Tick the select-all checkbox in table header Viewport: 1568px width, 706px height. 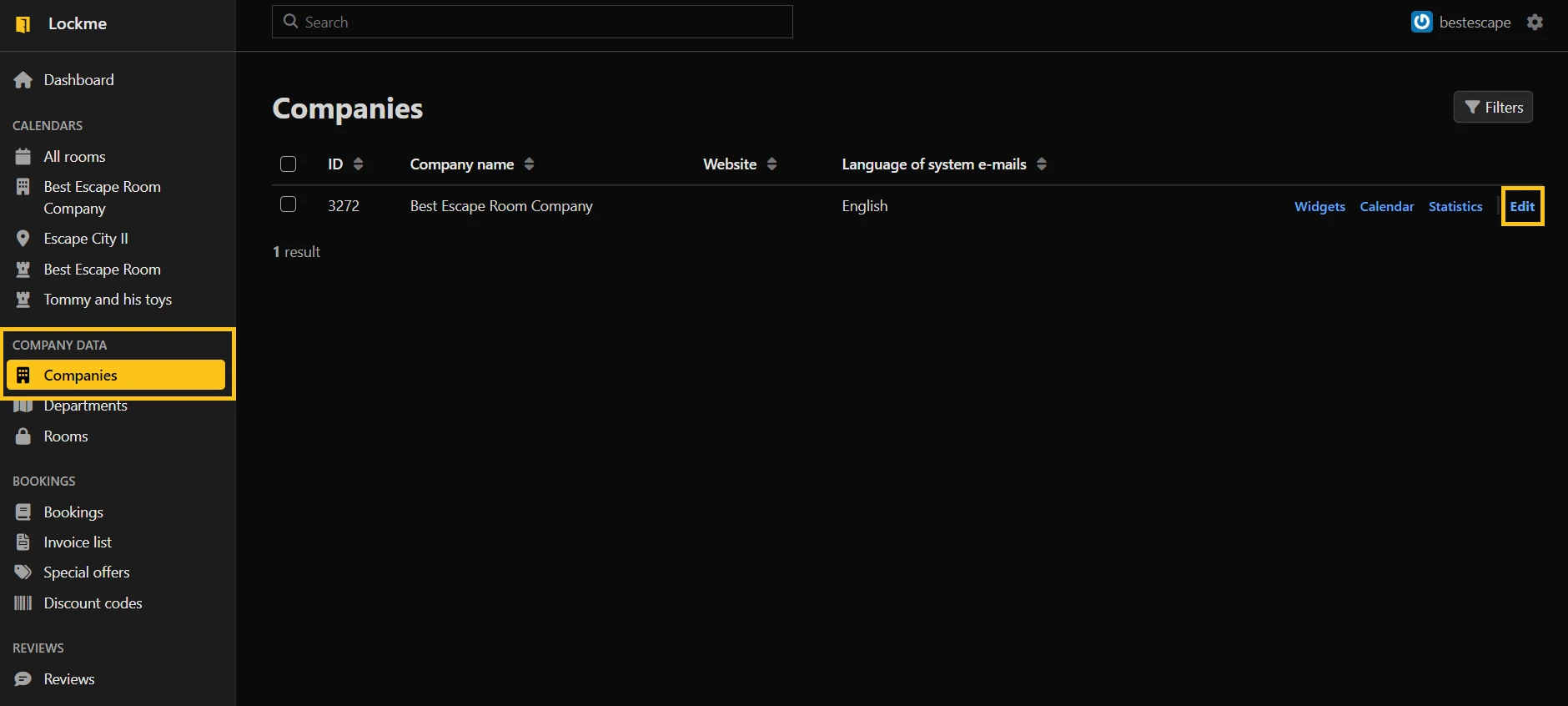point(289,164)
